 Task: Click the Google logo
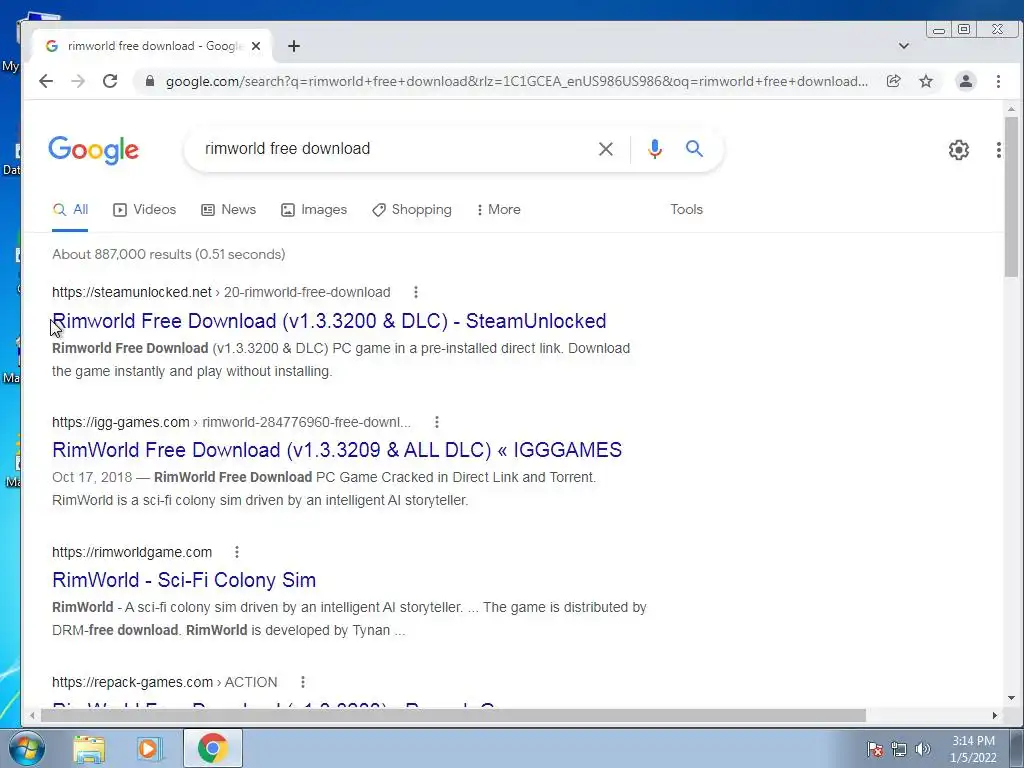tap(93, 150)
